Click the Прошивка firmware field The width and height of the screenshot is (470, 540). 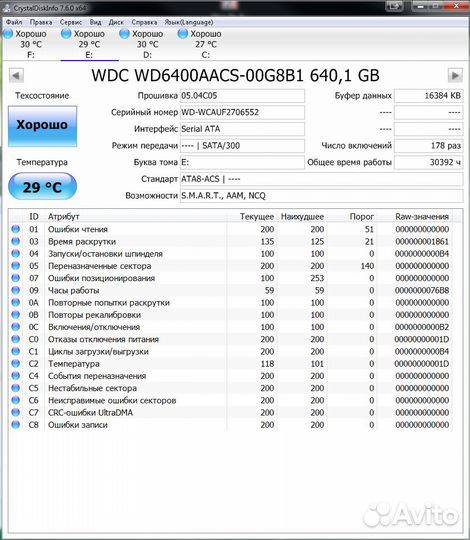coord(242,96)
